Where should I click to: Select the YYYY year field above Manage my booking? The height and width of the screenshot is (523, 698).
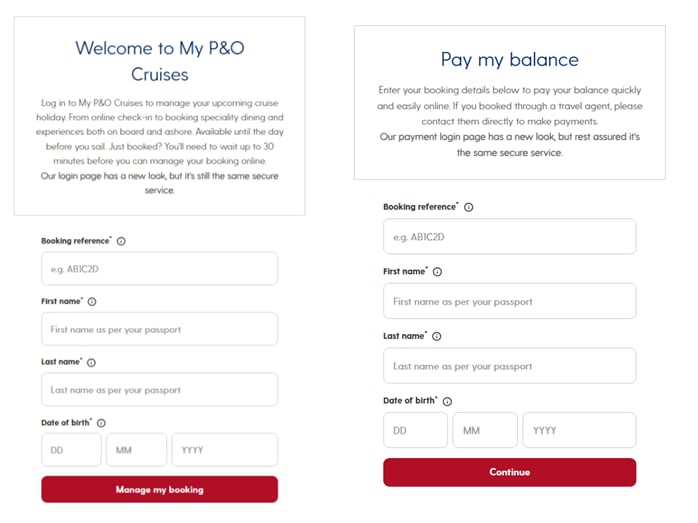(225, 450)
